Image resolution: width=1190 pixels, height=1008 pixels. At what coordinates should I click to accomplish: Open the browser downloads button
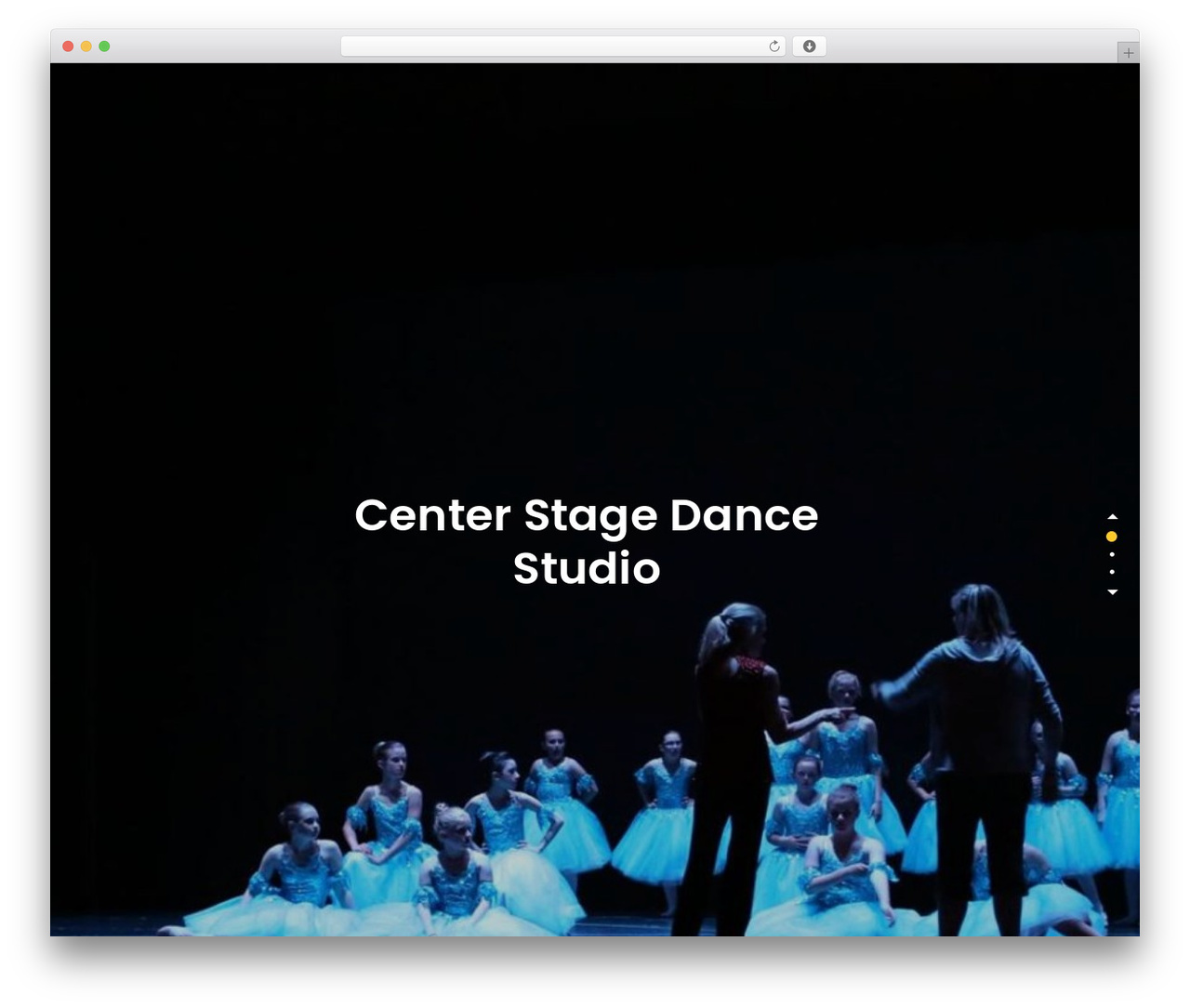(809, 46)
